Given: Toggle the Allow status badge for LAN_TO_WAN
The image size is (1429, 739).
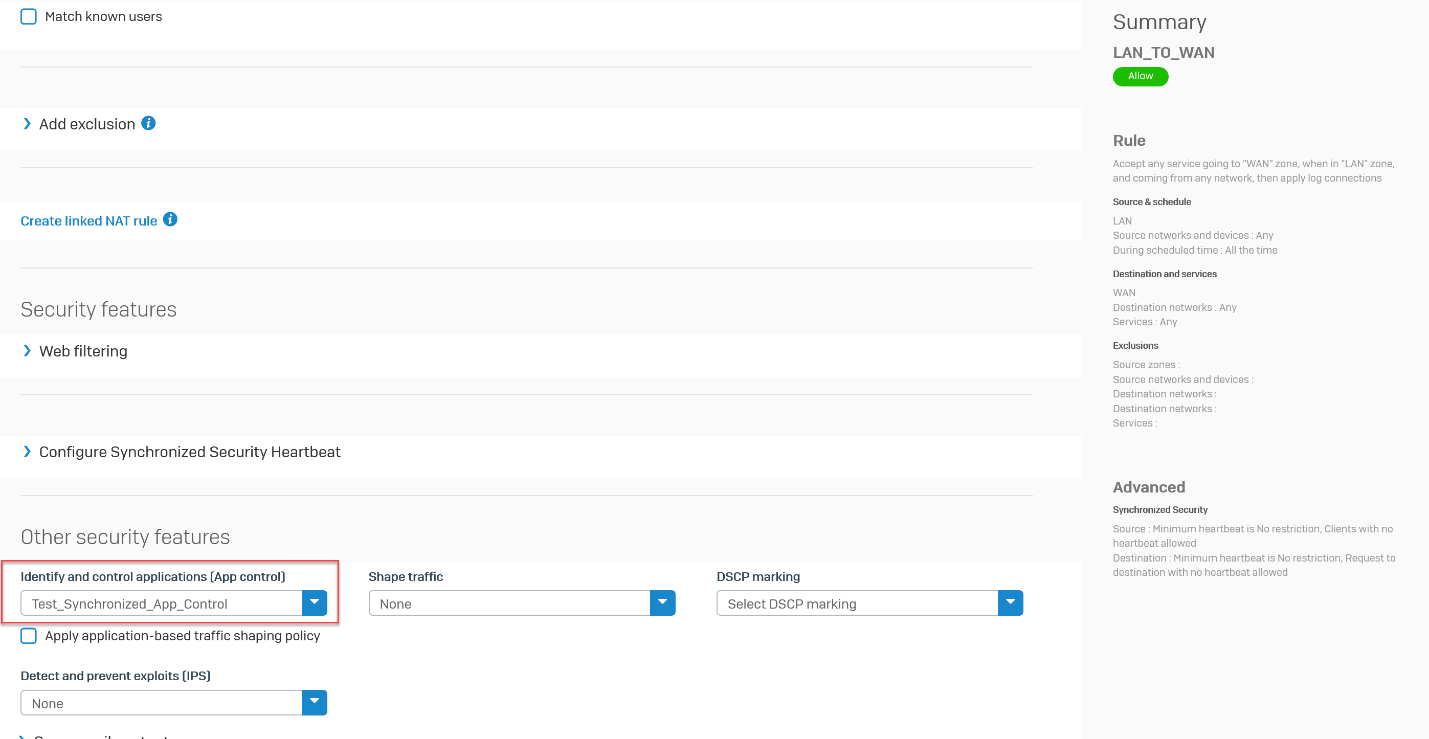Looking at the screenshot, I should pyautogui.click(x=1140, y=76).
